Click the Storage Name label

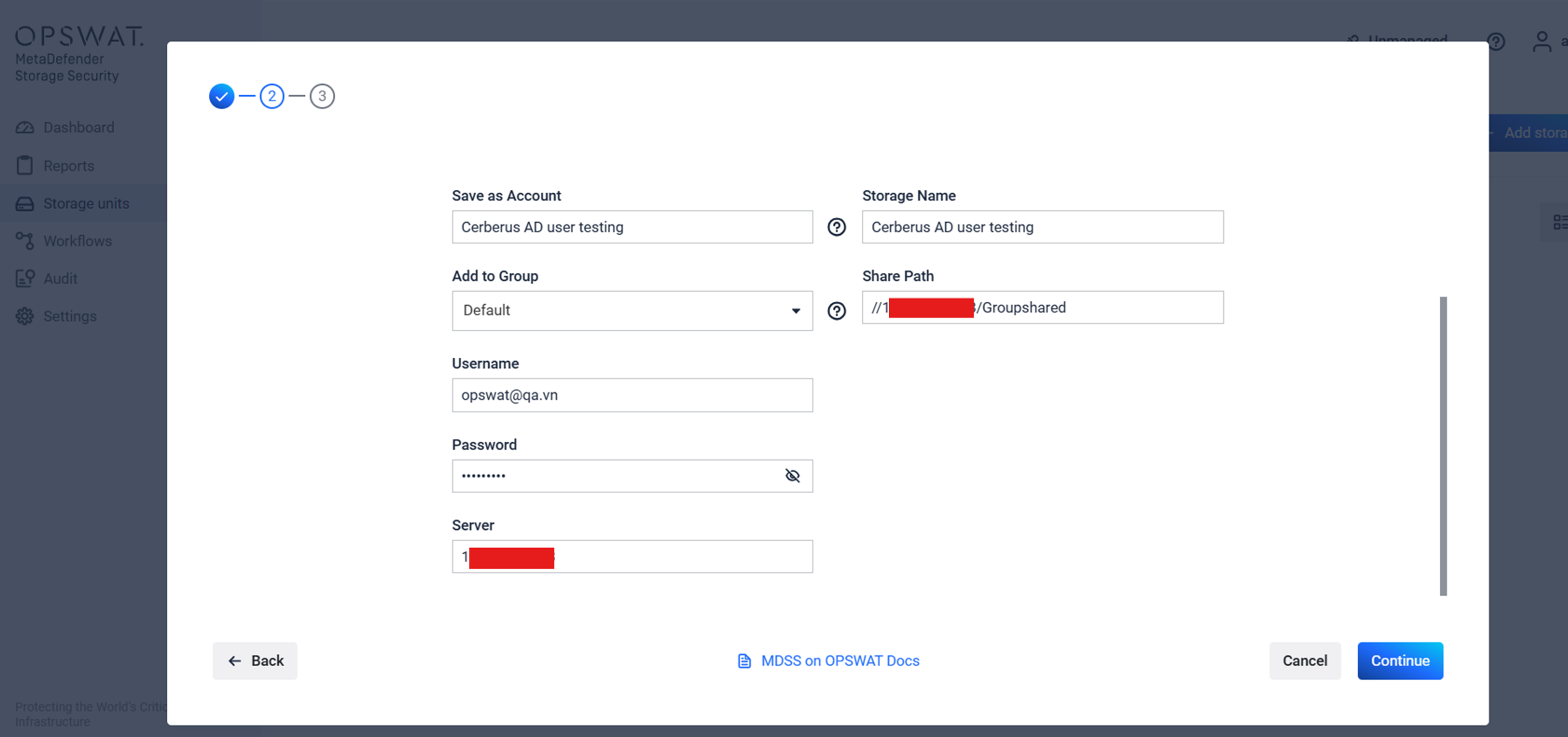pos(909,196)
